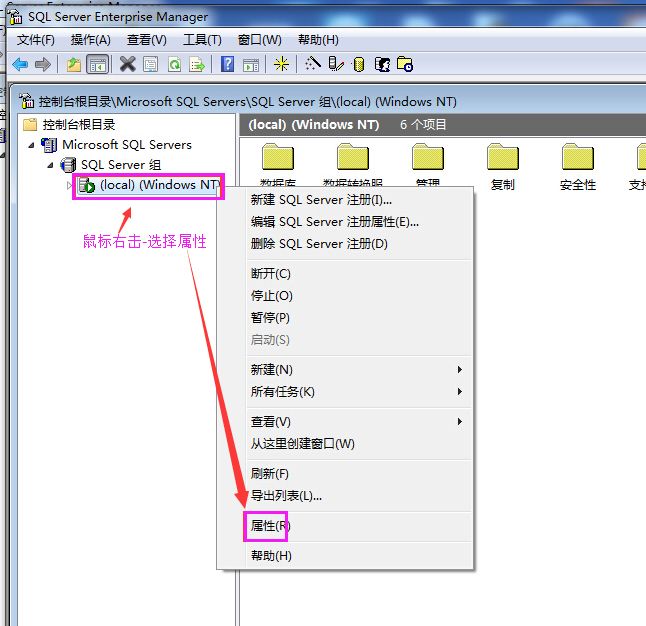The width and height of the screenshot is (646, 626).
Task: Click the Delete X toolbar icon
Action: (x=127, y=64)
